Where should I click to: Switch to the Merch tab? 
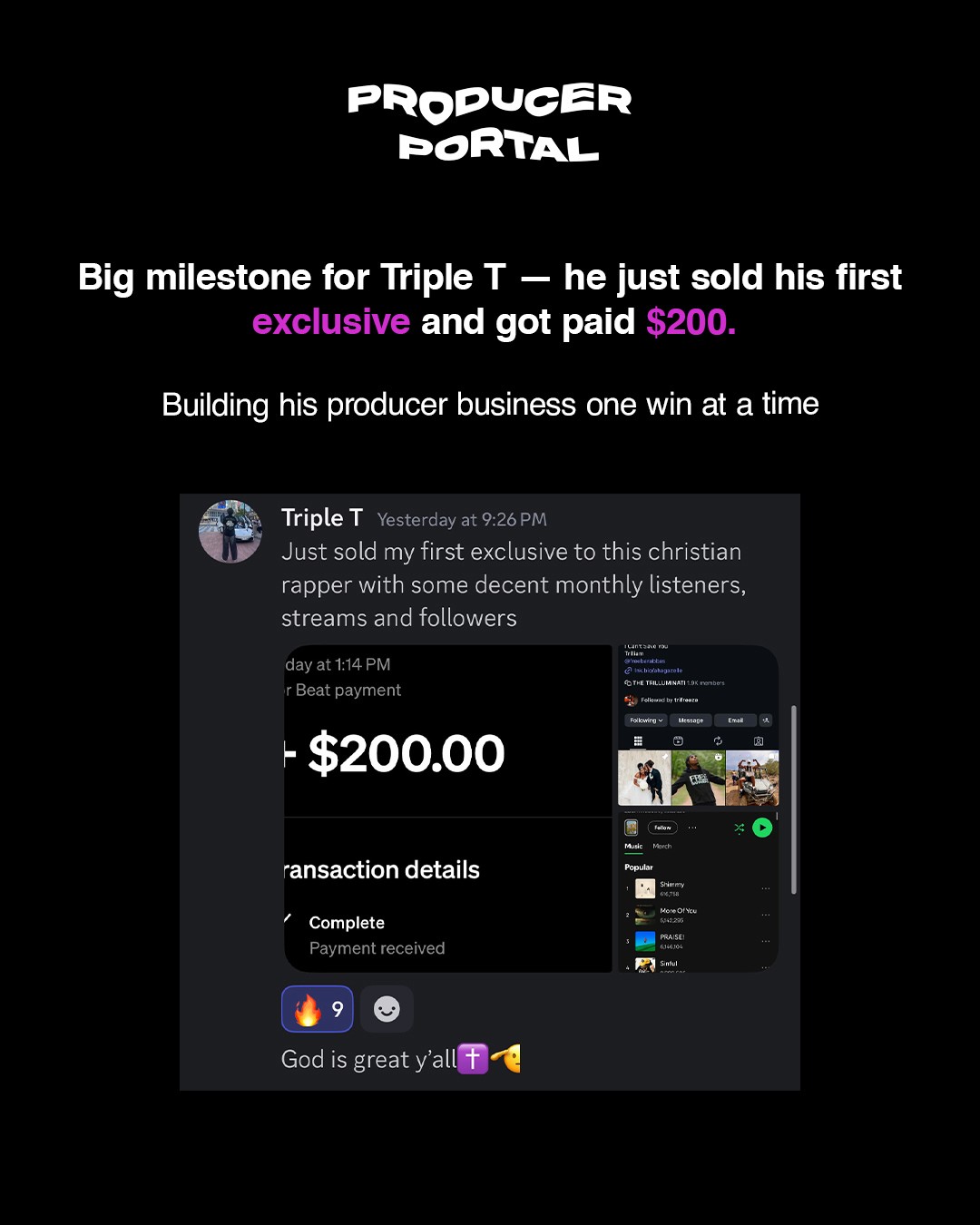662,847
